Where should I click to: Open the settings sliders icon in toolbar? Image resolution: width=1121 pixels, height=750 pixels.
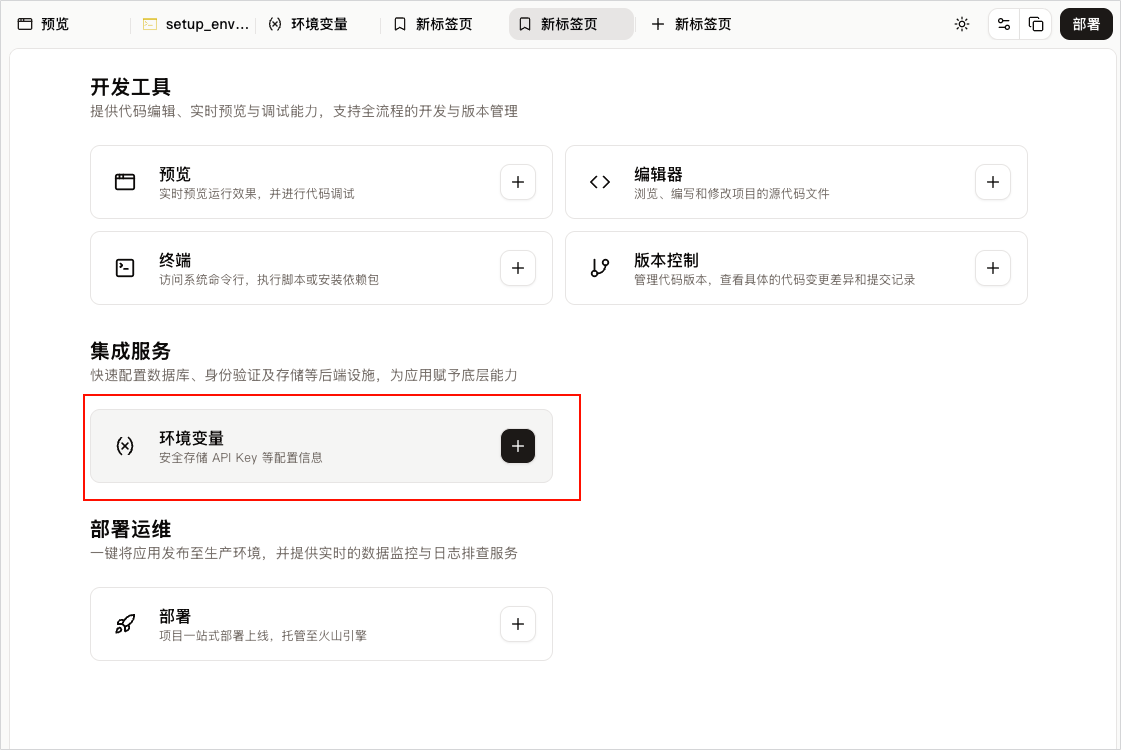coord(1004,24)
